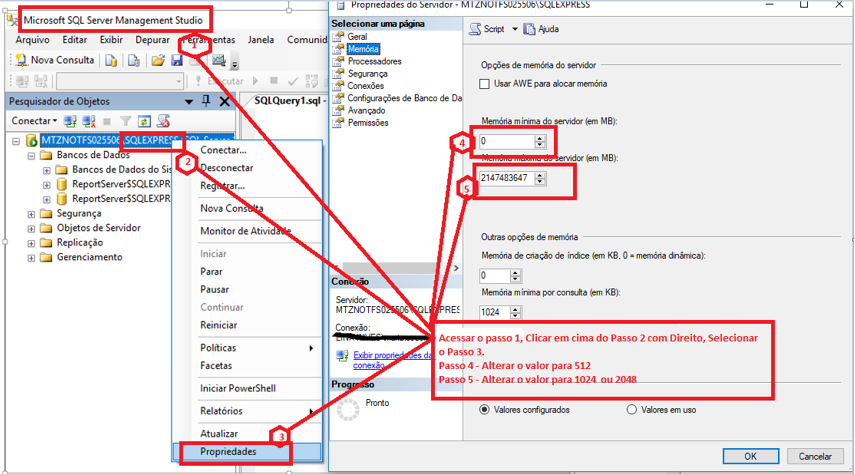Open the Depurar menu
This screenshot has height=474, width=855.
pyautogui.click(x=152, y=40)
